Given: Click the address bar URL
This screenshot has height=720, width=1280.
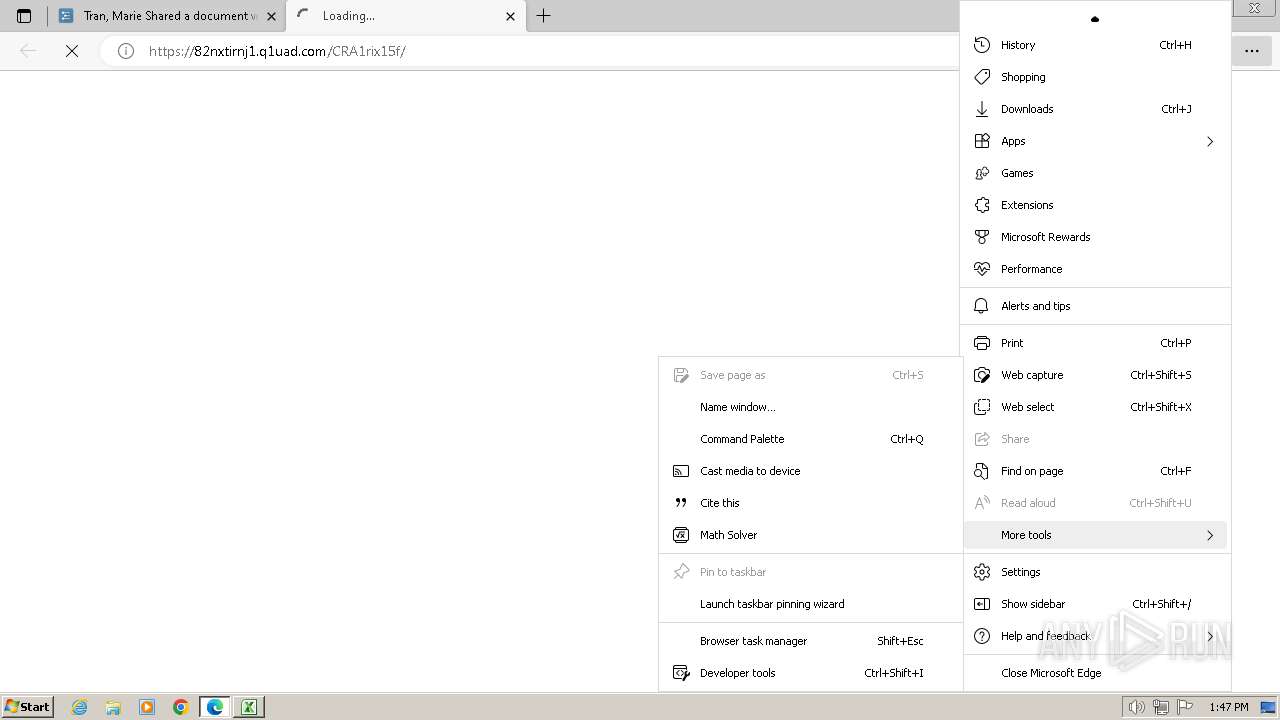Looking at the screenshot, I should coord(277,51).
